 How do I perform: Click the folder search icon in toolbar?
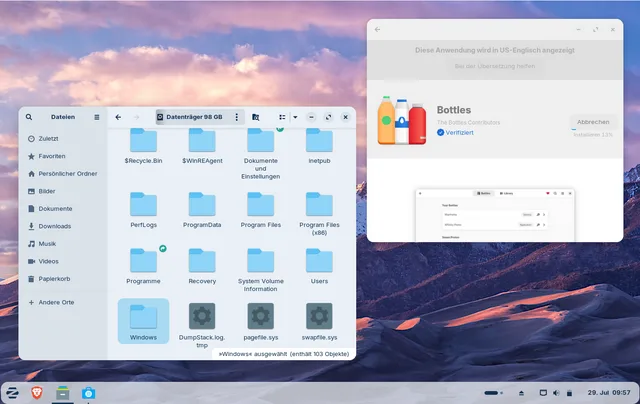(256, 117)
